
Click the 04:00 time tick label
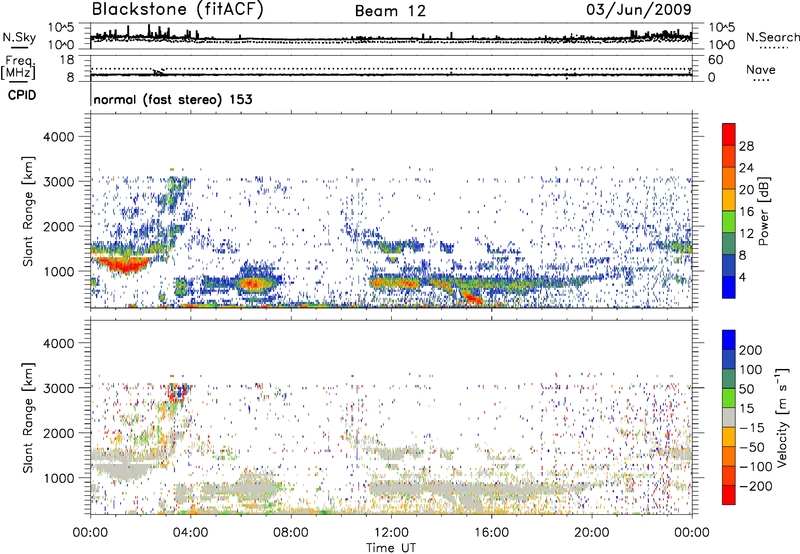click(x=190, y=533)
